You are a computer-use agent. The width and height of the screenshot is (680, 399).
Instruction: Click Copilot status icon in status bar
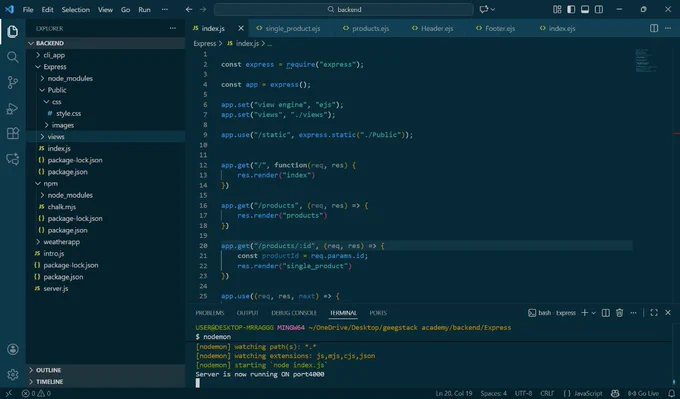coord(615,393)
